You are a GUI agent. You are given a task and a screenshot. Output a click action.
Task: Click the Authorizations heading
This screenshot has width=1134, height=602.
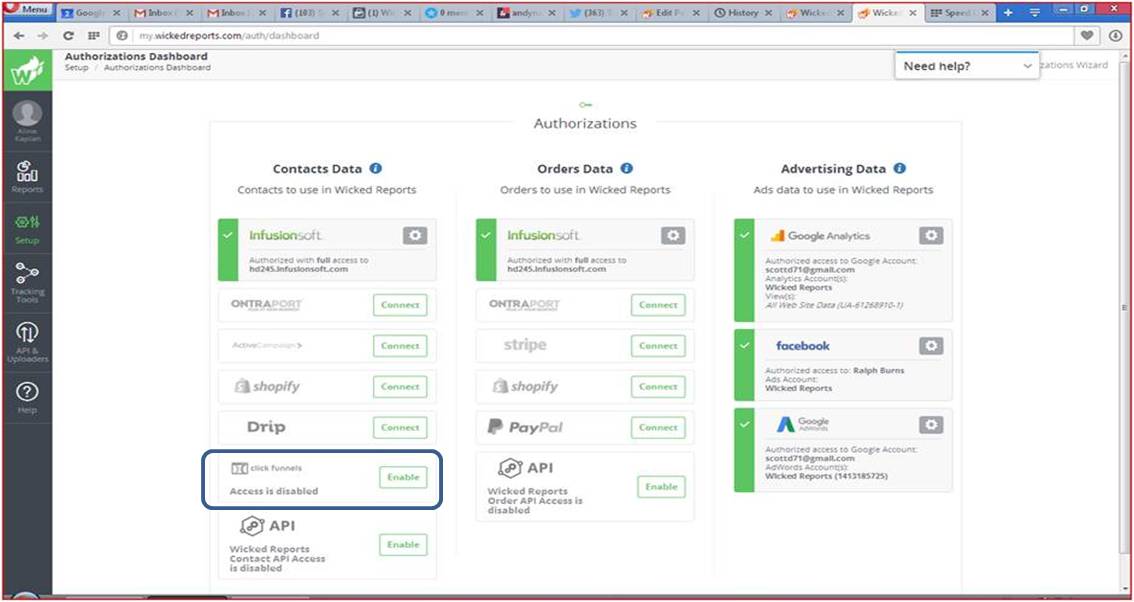tap(585, 124)
